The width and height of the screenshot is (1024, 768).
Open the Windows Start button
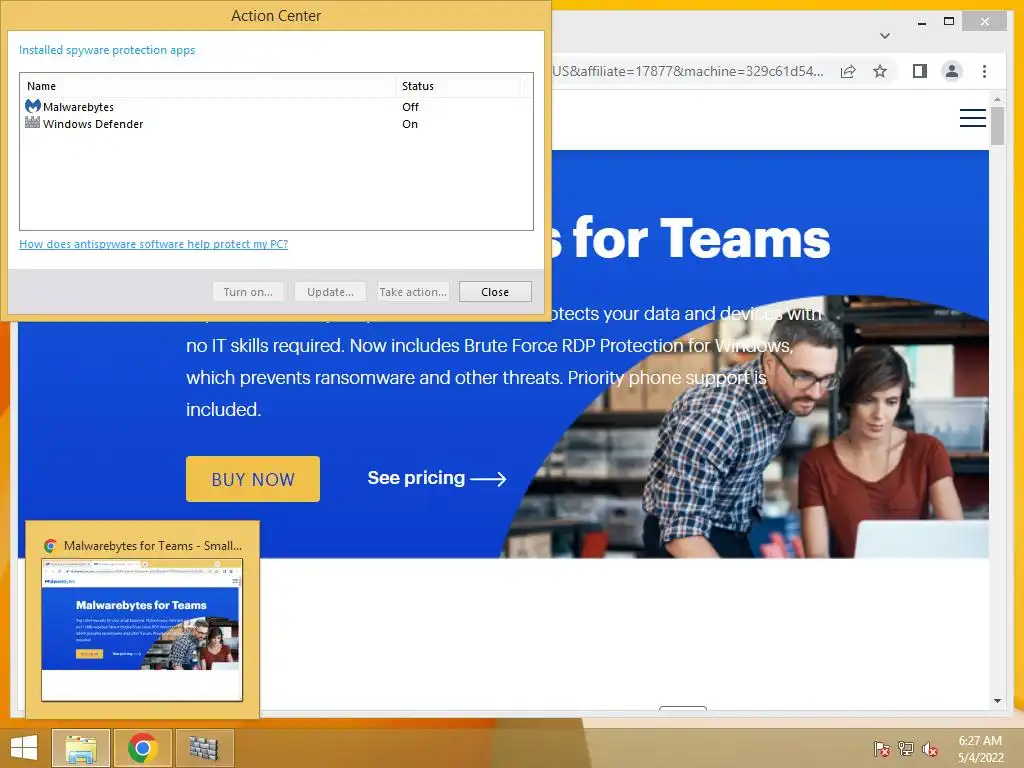24,748
